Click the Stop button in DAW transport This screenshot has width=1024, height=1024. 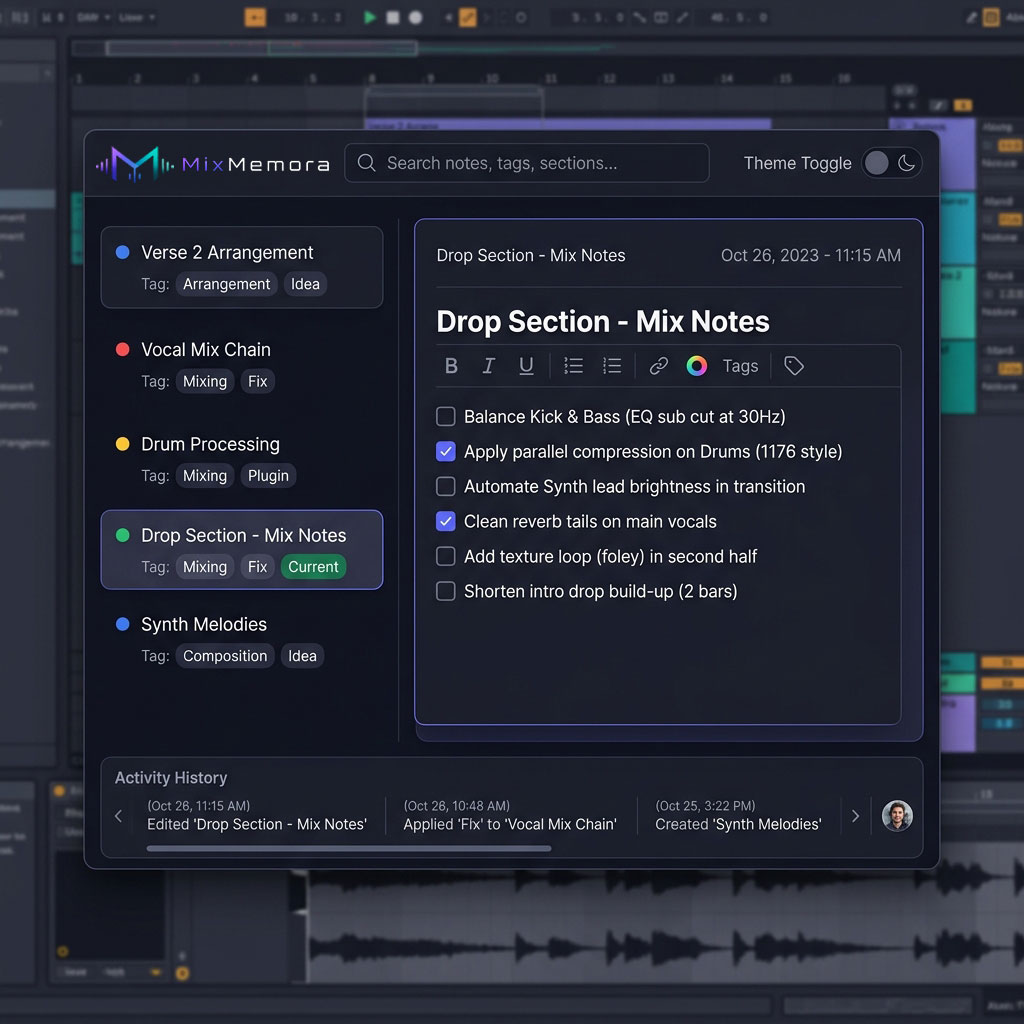(392, 18)
